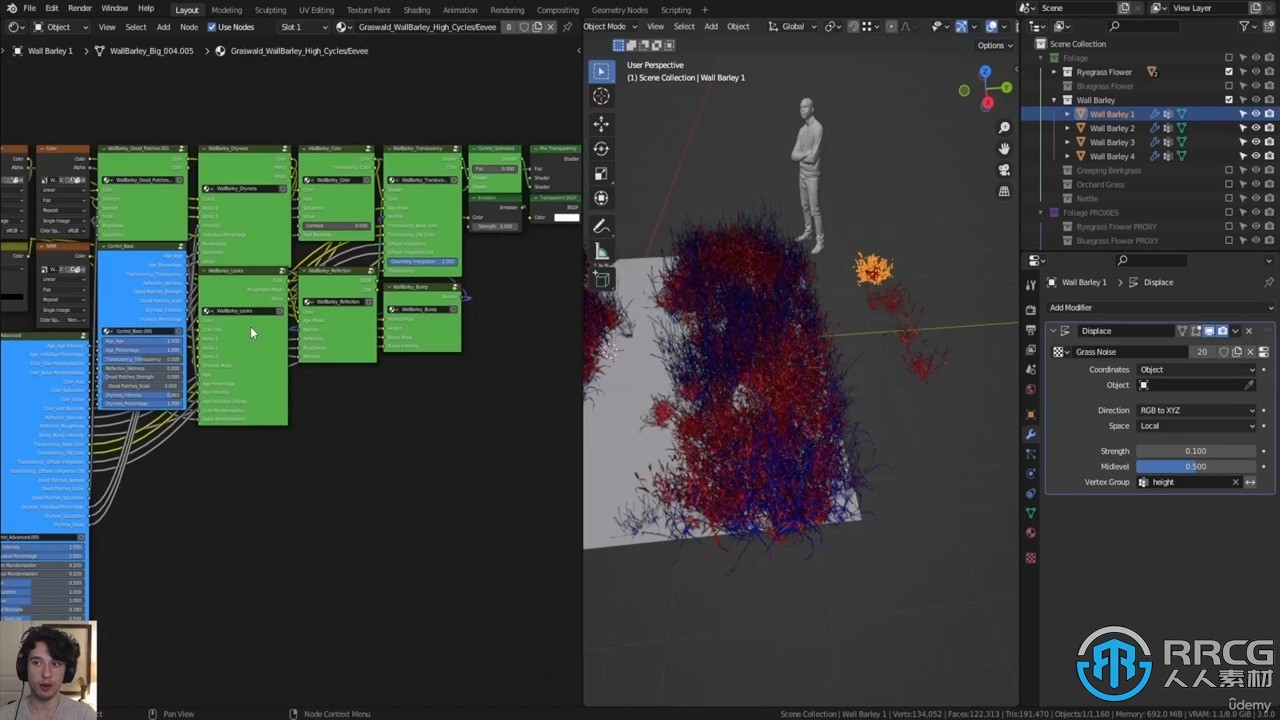Open the Physics properties tab

(x=1031, y=473)
